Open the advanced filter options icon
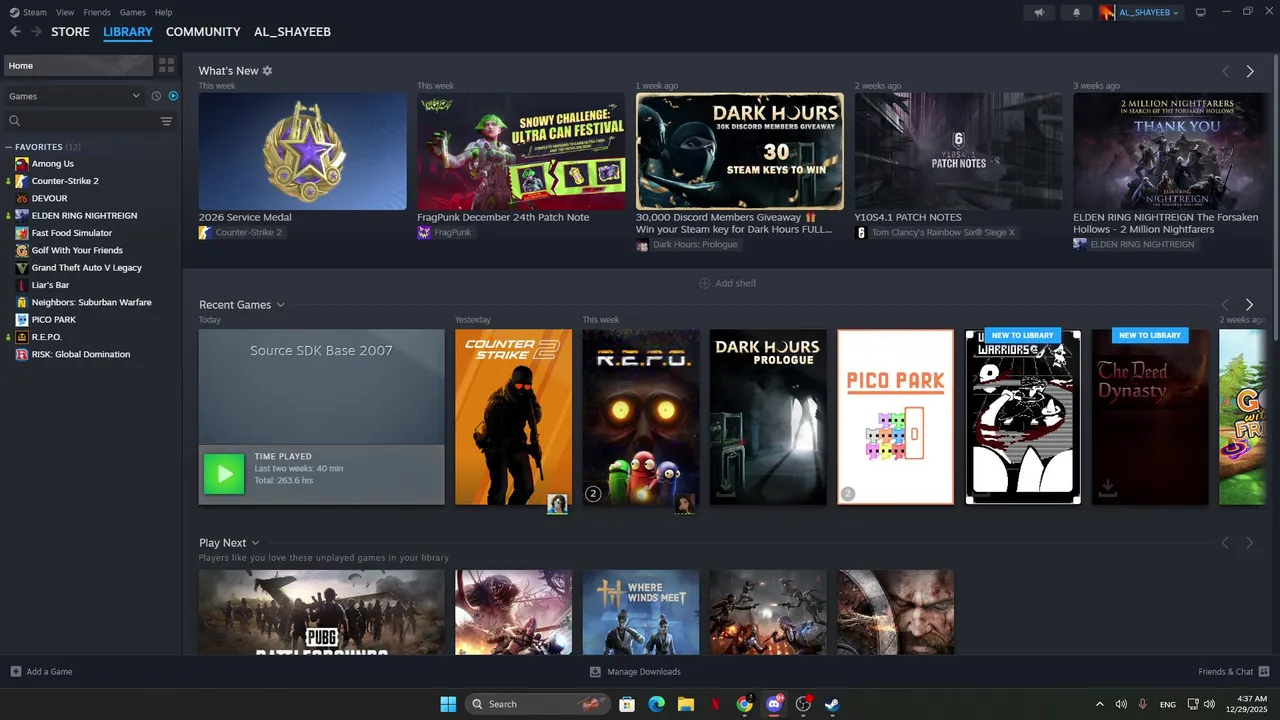 [x=167, y=121]
